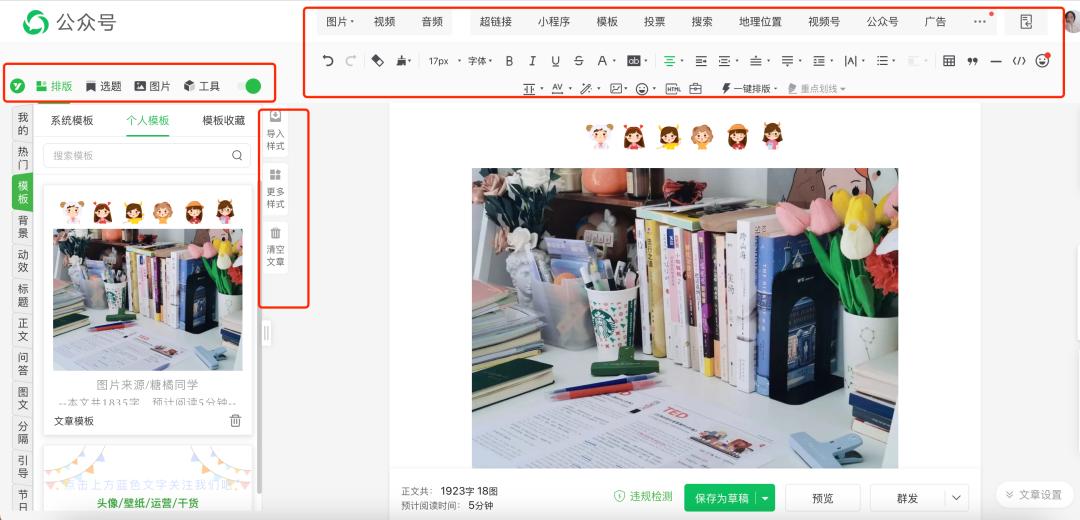The height and width of the screenshot is (520, 1080).
Task: Click the desk photo in the editor
Action: click(x=685, y=318)
